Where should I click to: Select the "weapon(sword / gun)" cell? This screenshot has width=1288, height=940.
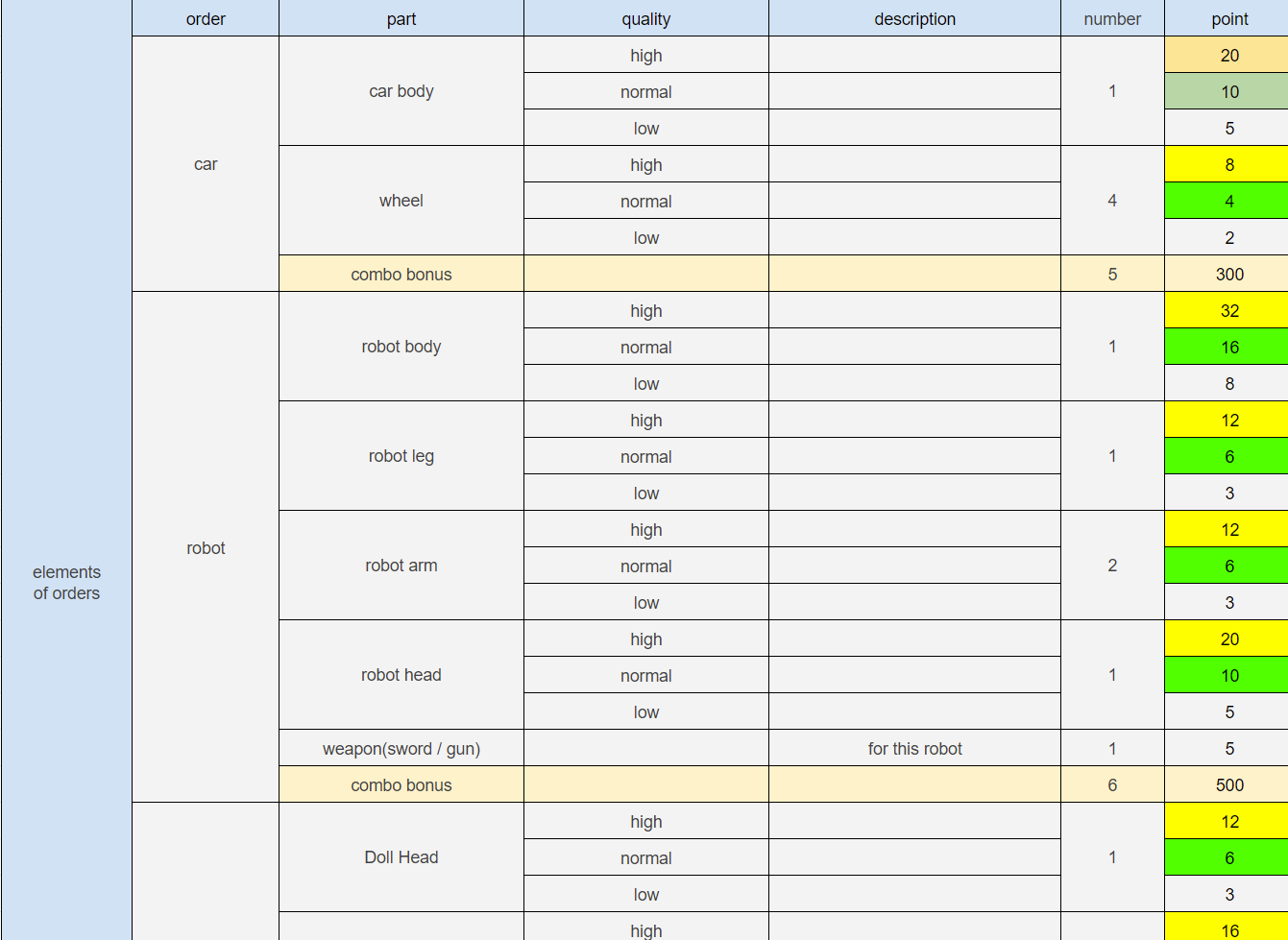pyautogui.click(x=401, y=749)
